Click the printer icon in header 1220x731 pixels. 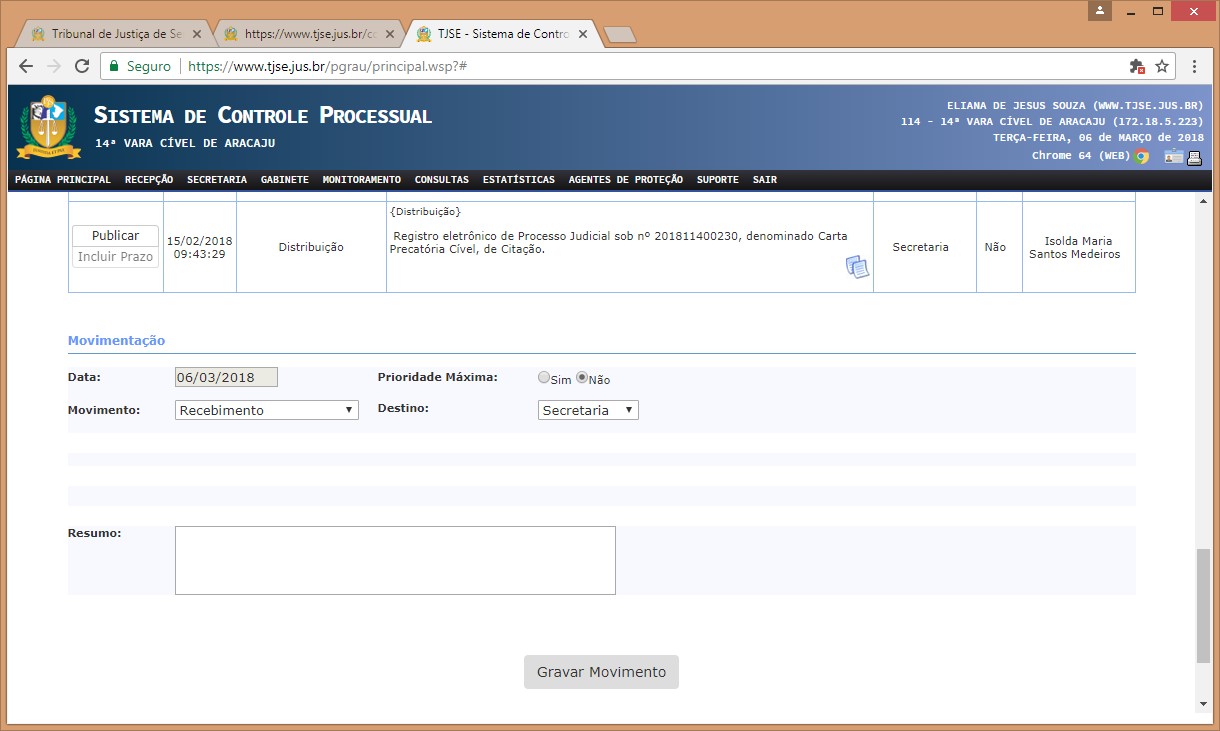[1194, 156]
